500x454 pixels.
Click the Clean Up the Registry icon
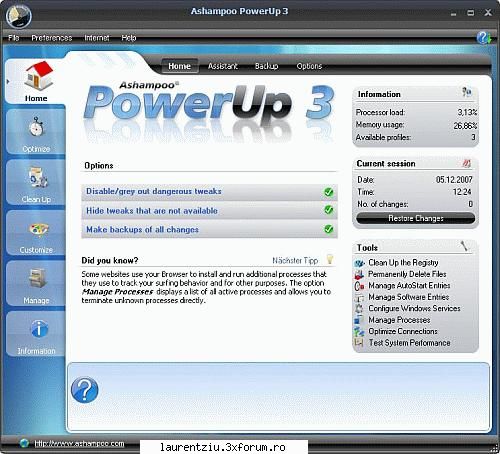(x=359, y=263)
